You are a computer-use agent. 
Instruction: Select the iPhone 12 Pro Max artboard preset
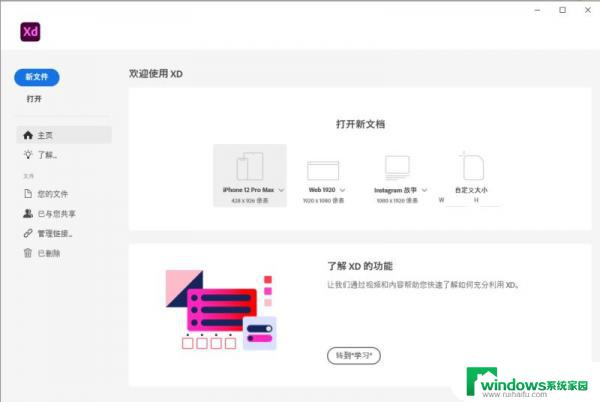click(x=250, y=176)
